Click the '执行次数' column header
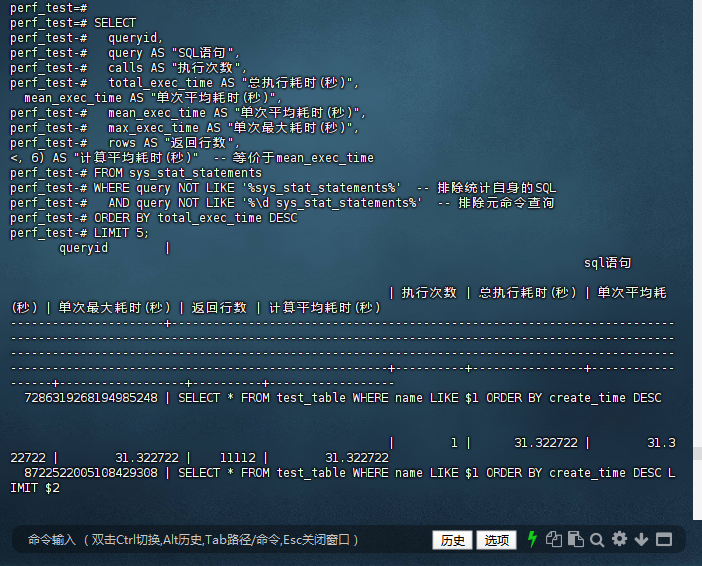The image size is (702, 566). [429, 293]
